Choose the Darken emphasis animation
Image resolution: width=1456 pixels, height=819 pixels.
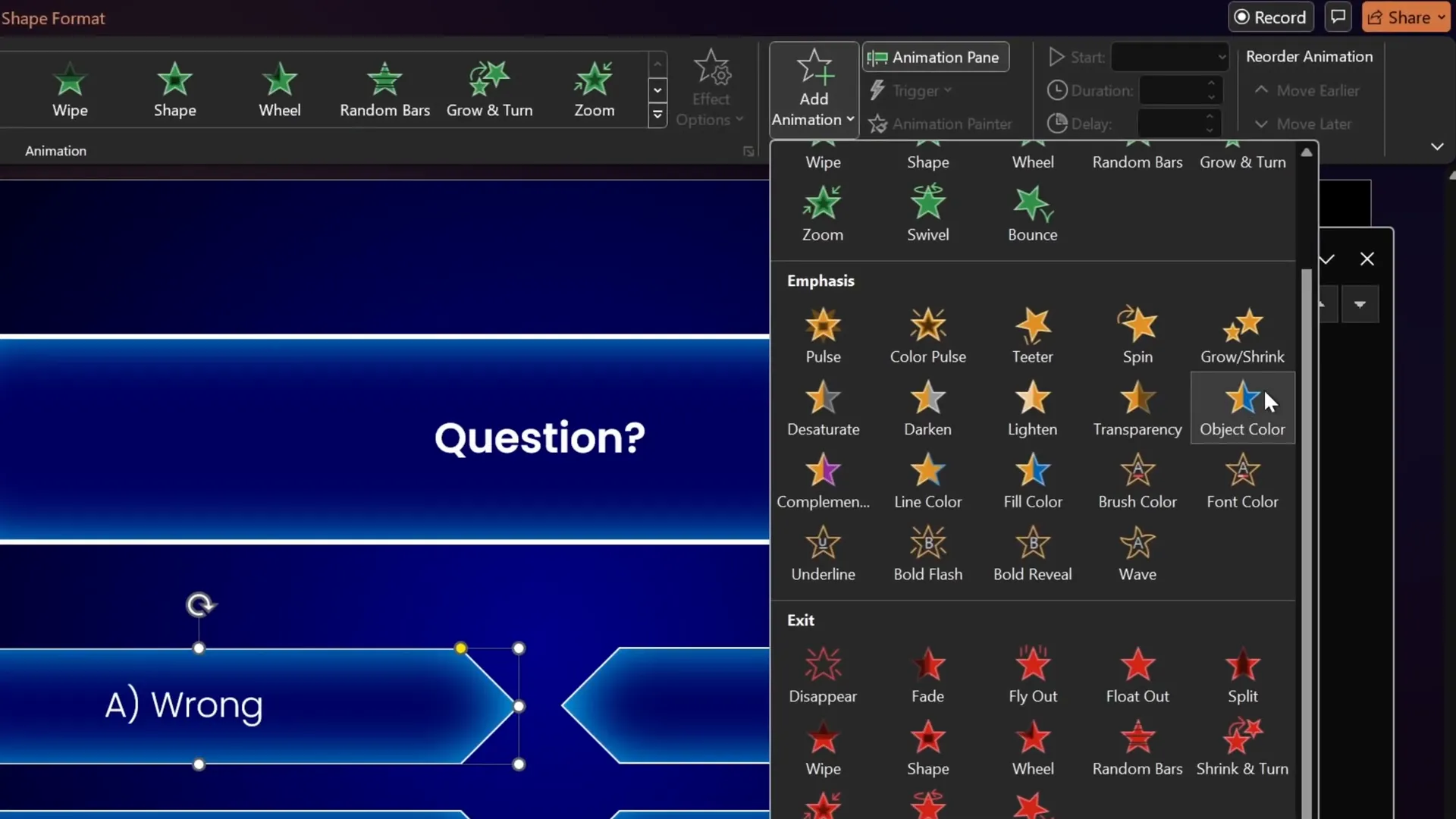(x=927, y=409)
